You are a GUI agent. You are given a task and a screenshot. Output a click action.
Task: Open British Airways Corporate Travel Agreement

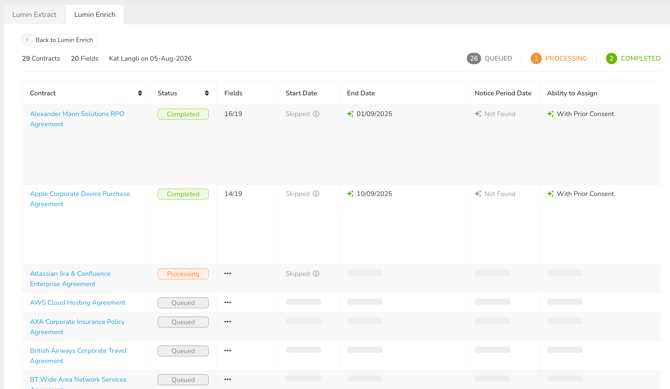(x=78, y=356)
